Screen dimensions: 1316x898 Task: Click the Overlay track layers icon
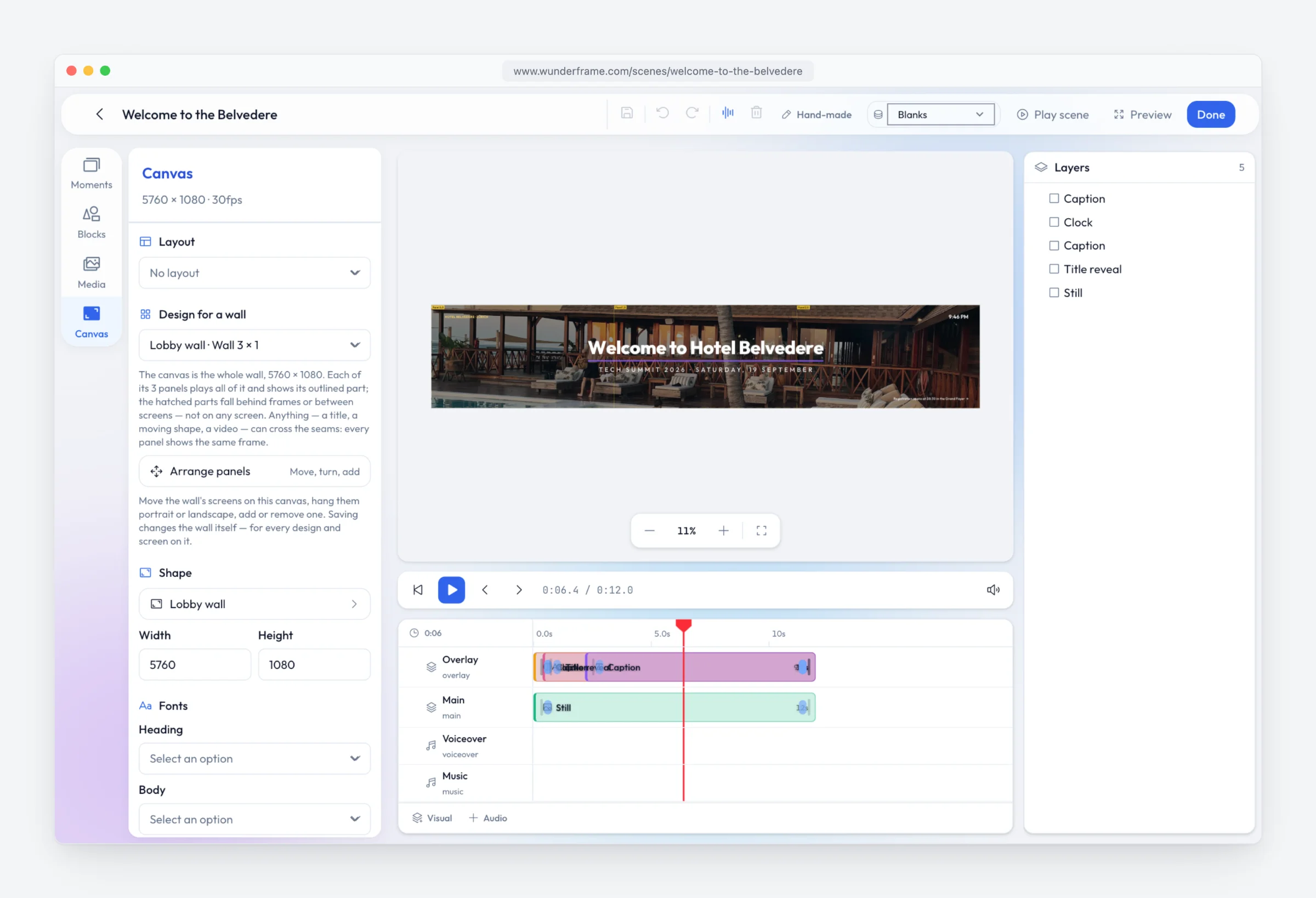[431, 667]
